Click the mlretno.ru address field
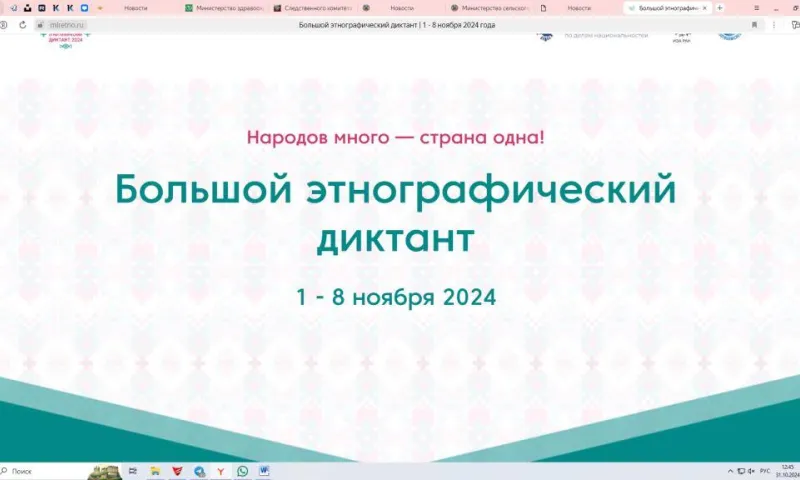Screen dimensions: 800x480 [x=66, y=24]
